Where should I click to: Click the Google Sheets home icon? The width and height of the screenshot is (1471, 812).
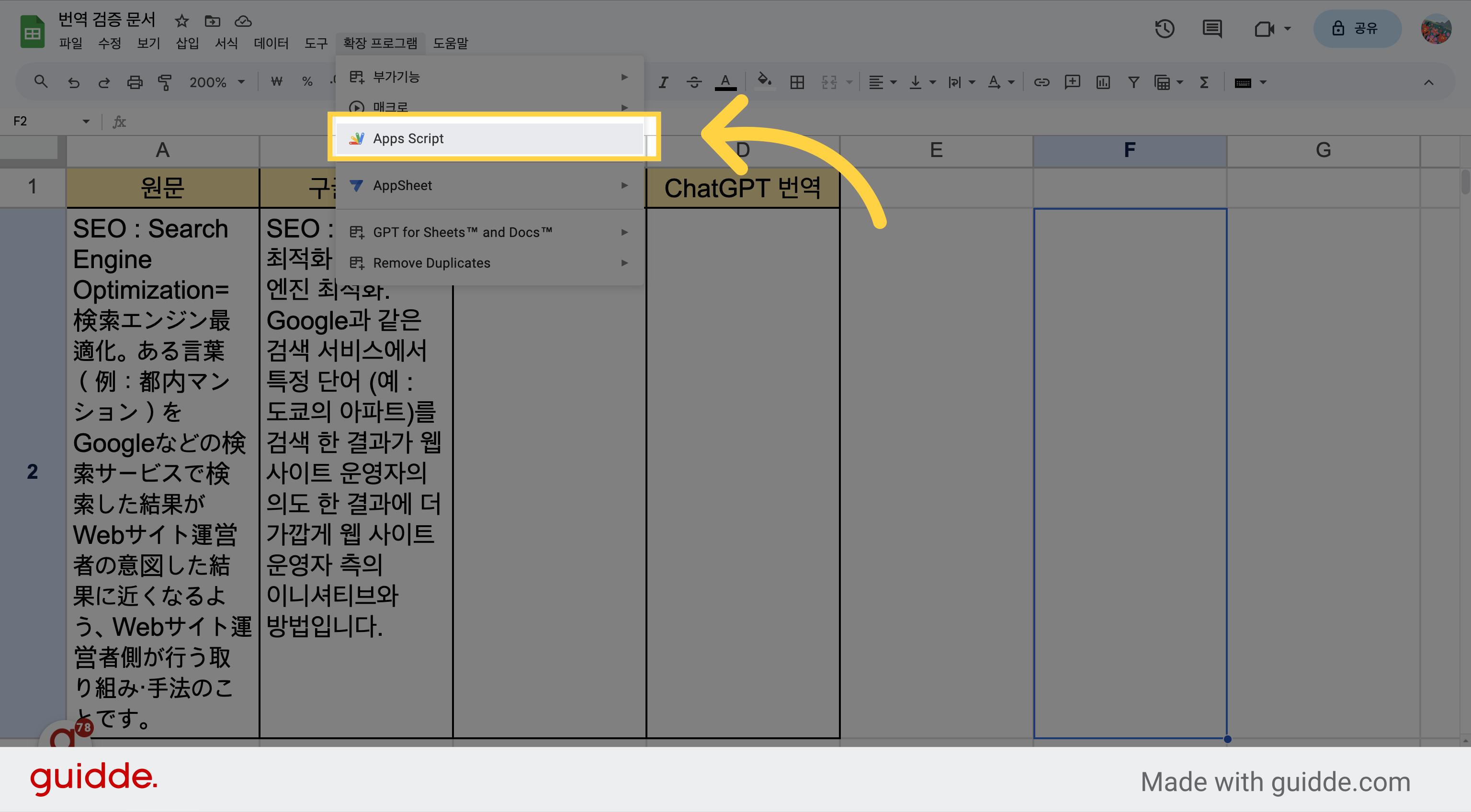click(33, 32)
